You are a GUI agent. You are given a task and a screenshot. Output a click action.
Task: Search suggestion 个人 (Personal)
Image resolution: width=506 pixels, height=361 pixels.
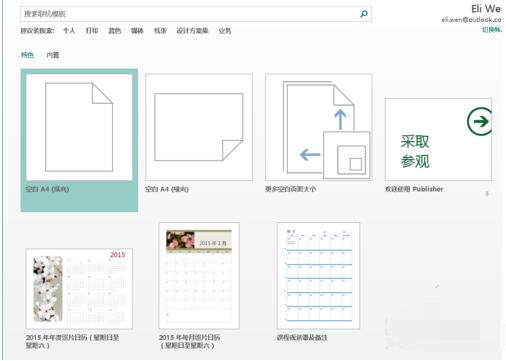[x=69, y=31]
